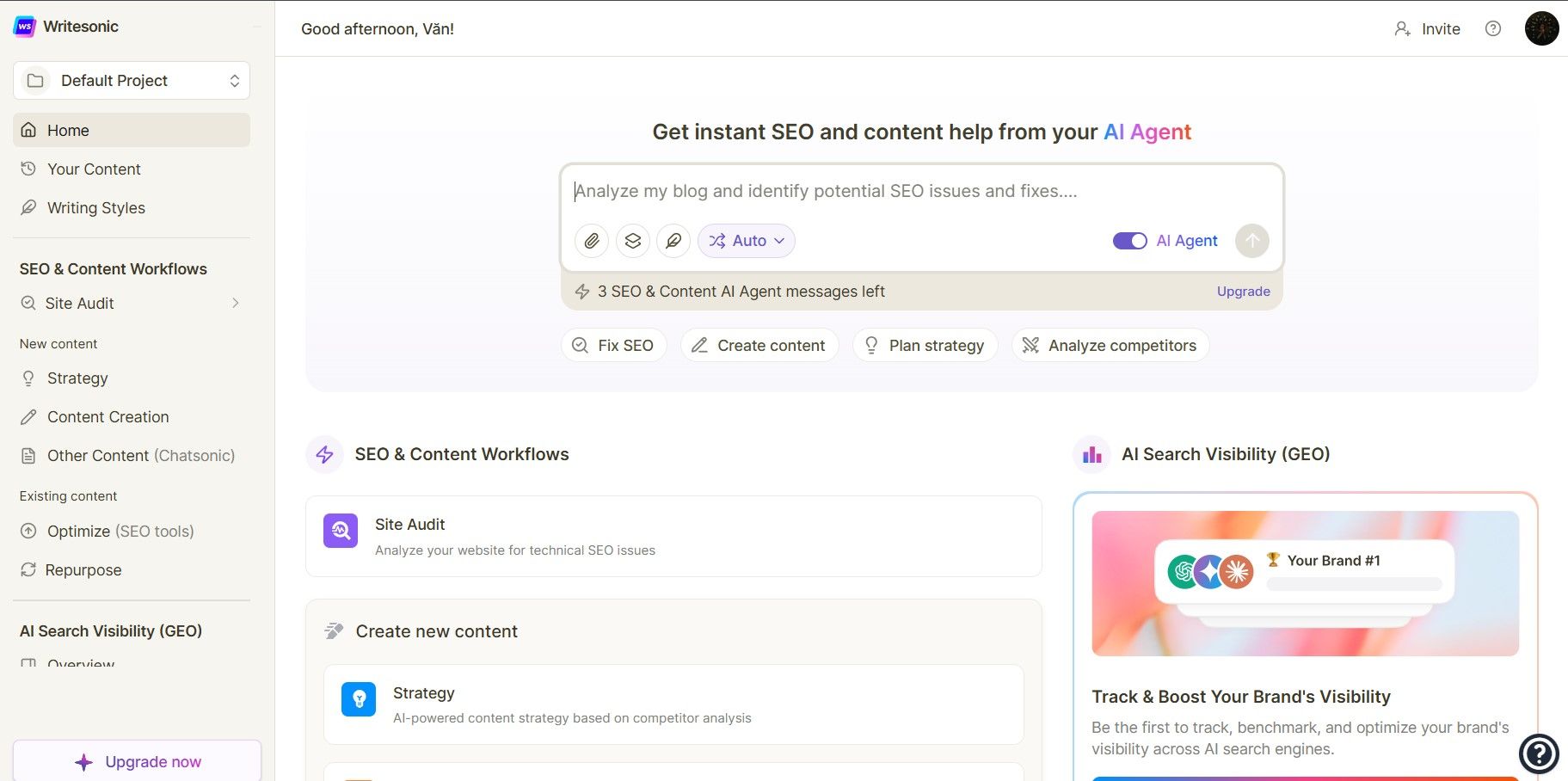Click the paperclip attach file icon

click(592, 241)
